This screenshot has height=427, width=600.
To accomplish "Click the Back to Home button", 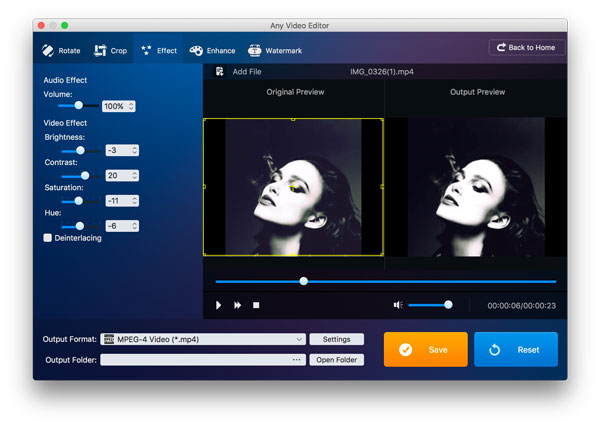I will pos(527,48).
